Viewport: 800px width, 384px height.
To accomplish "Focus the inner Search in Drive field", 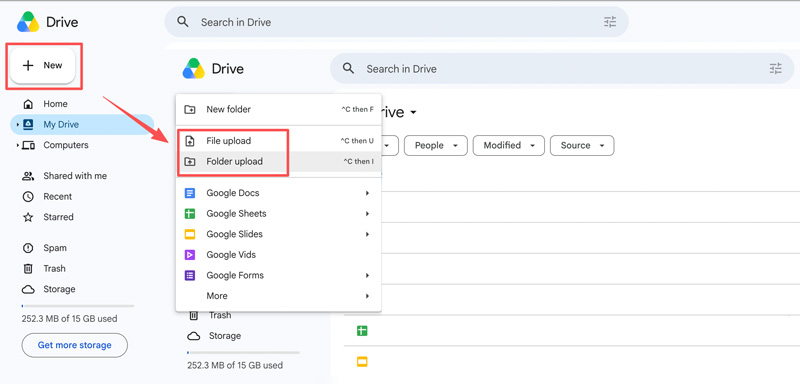I will point(562,69).
